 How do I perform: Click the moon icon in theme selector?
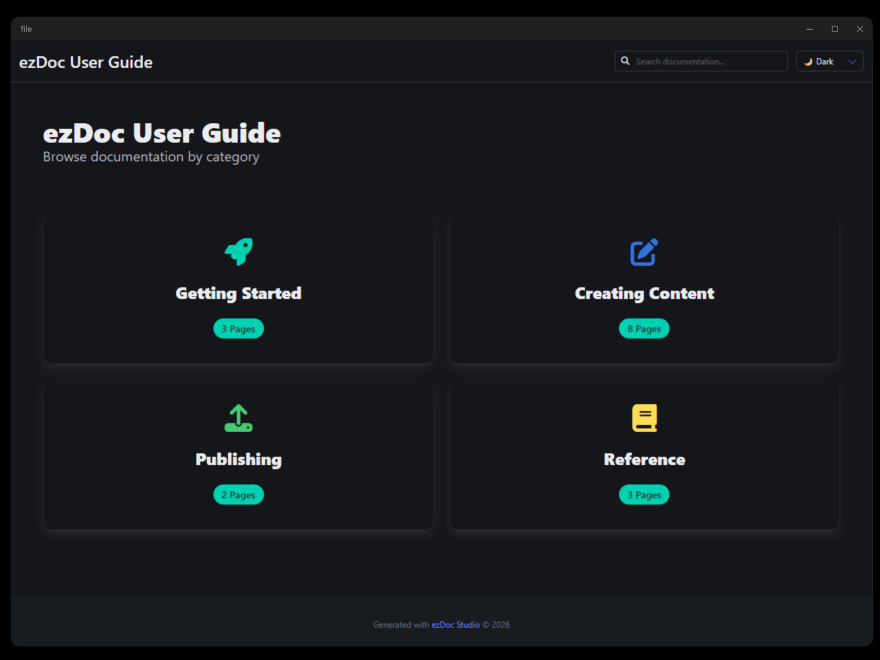click(x=808, y=61)
